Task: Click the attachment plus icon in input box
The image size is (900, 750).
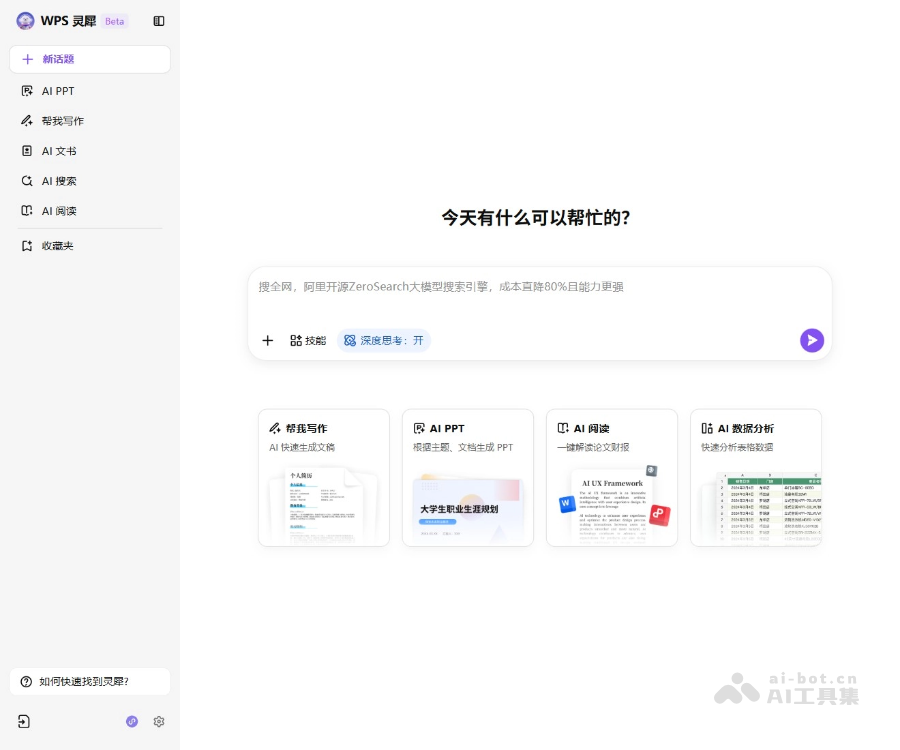Action: (267, 340)
